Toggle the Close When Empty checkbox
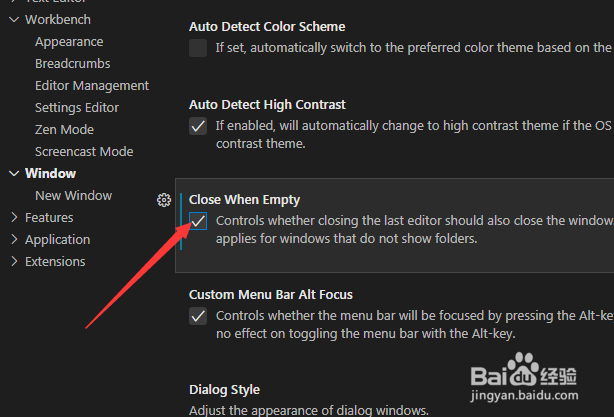Viewport: 614px width, 417px height. 198,222
